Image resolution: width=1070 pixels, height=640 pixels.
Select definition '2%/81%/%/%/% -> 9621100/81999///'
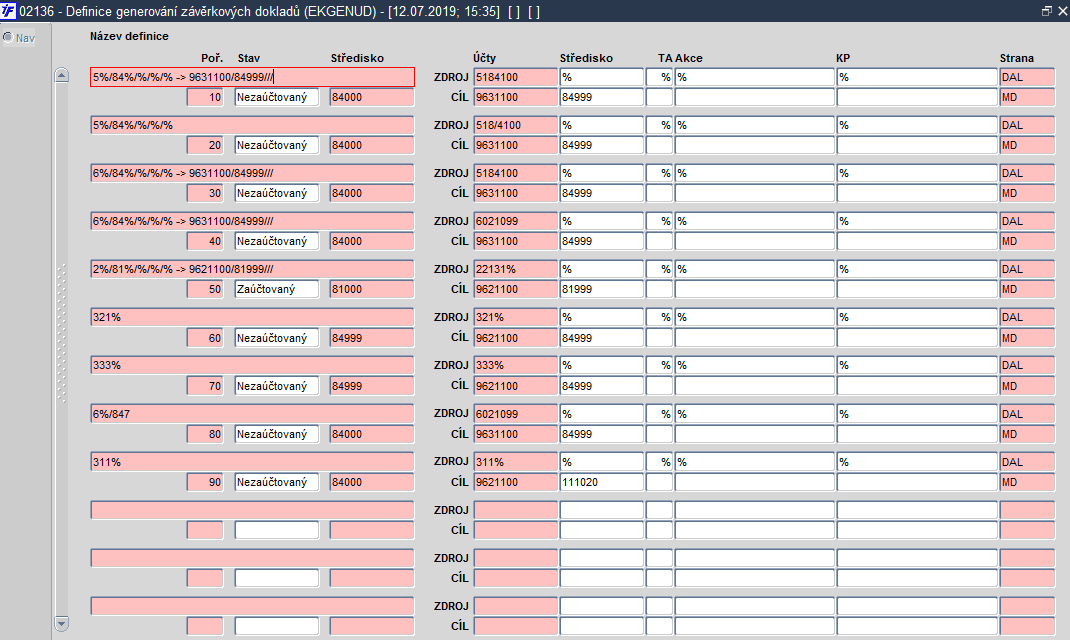point(252,269)
